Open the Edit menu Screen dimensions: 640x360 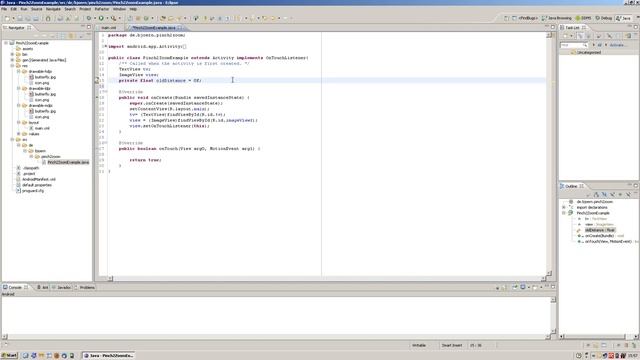point(14,9)
